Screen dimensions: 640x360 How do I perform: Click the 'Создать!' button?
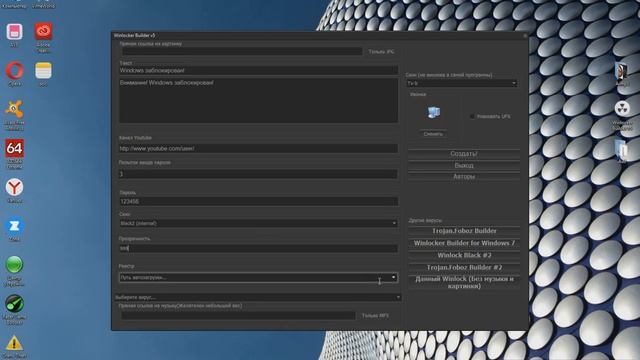(464, 154)
